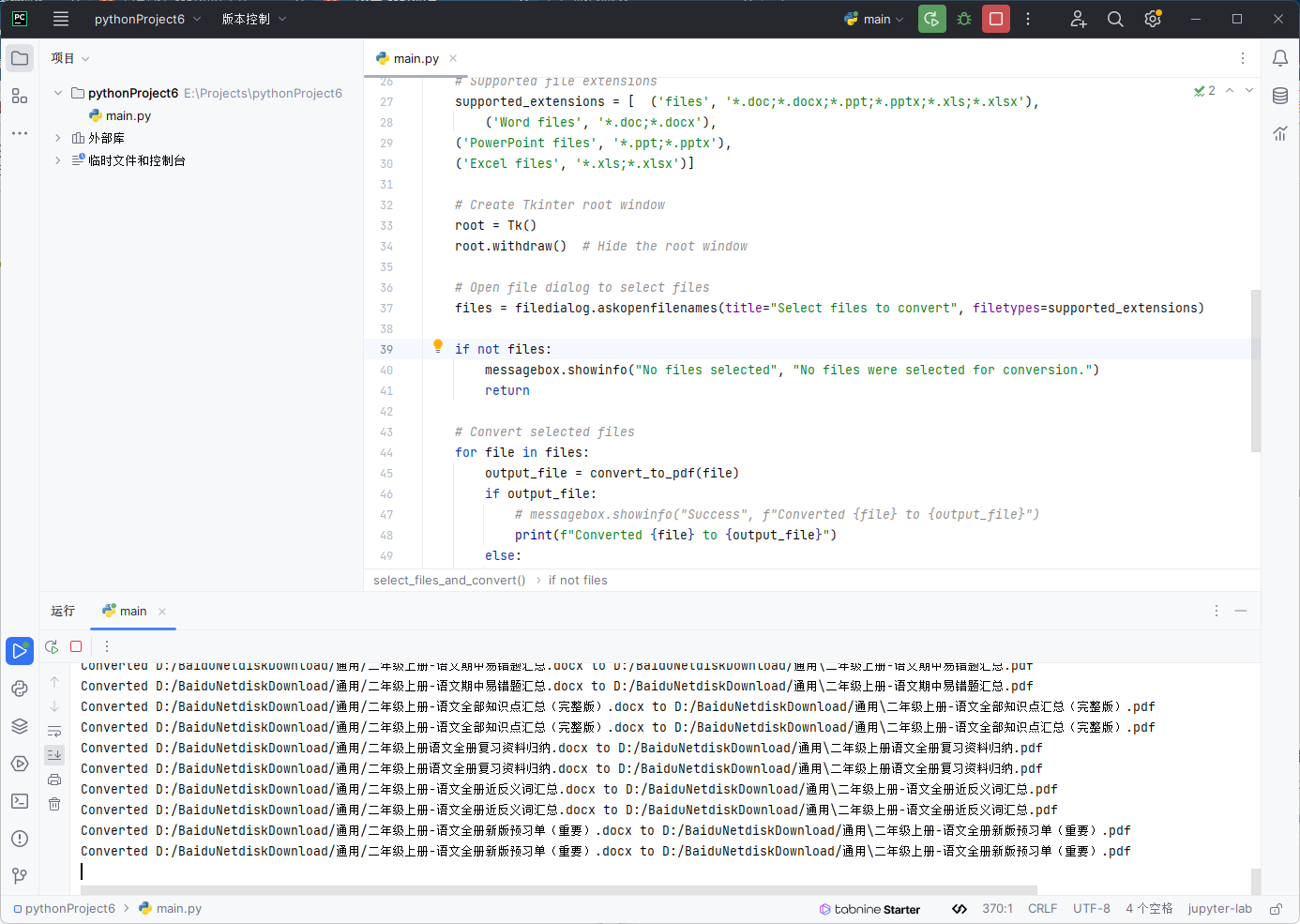
Task: Open the pythonProject6 project dropdown
Action: [x=147, y=19]
